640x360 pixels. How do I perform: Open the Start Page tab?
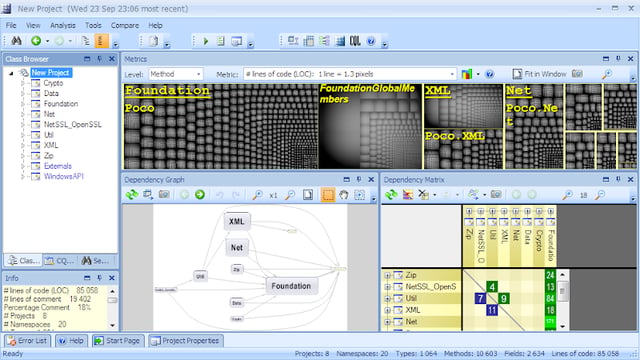[x=118, y=340]
